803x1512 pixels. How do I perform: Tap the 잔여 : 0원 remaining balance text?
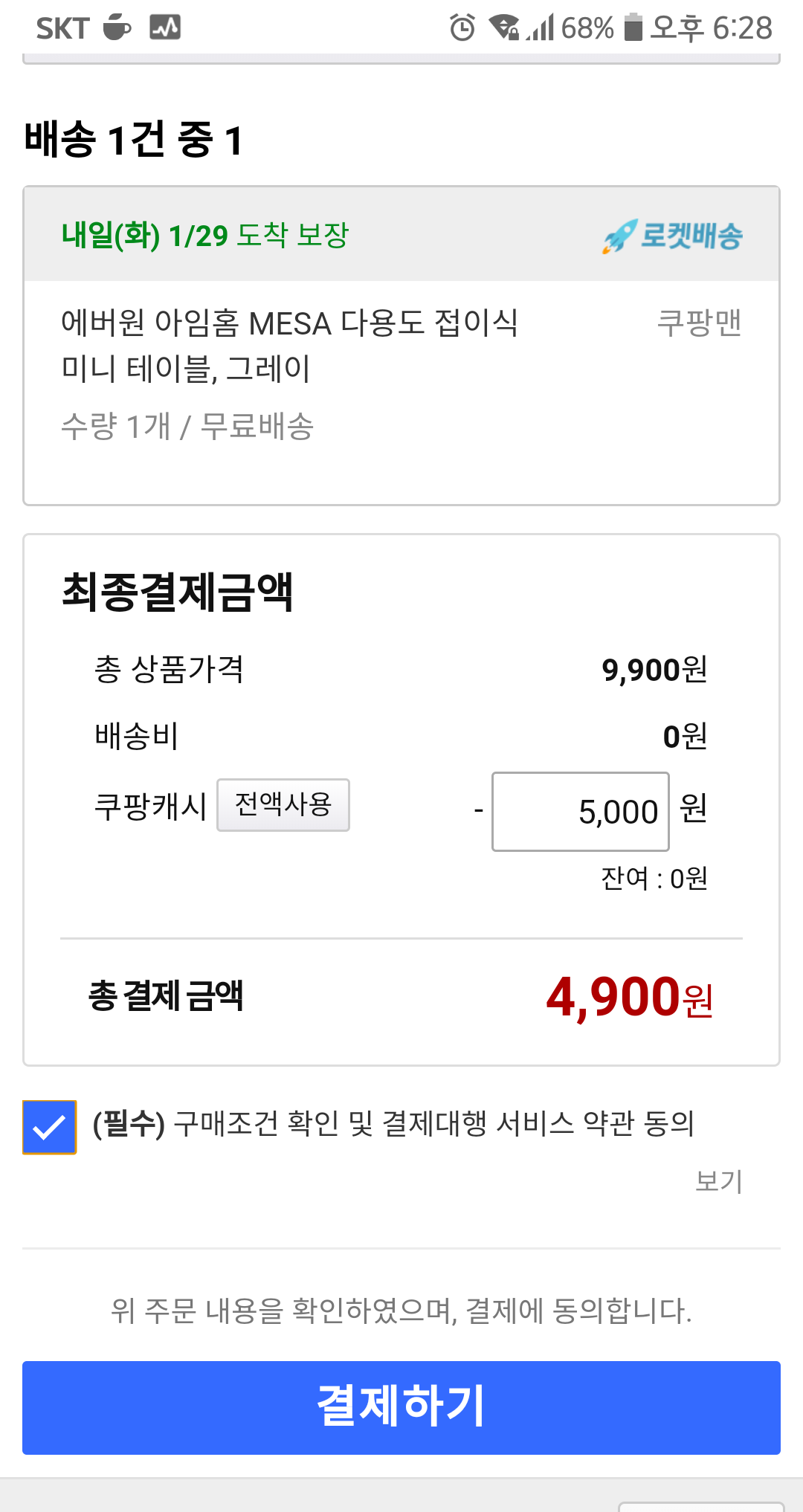(x=654, y=879)
